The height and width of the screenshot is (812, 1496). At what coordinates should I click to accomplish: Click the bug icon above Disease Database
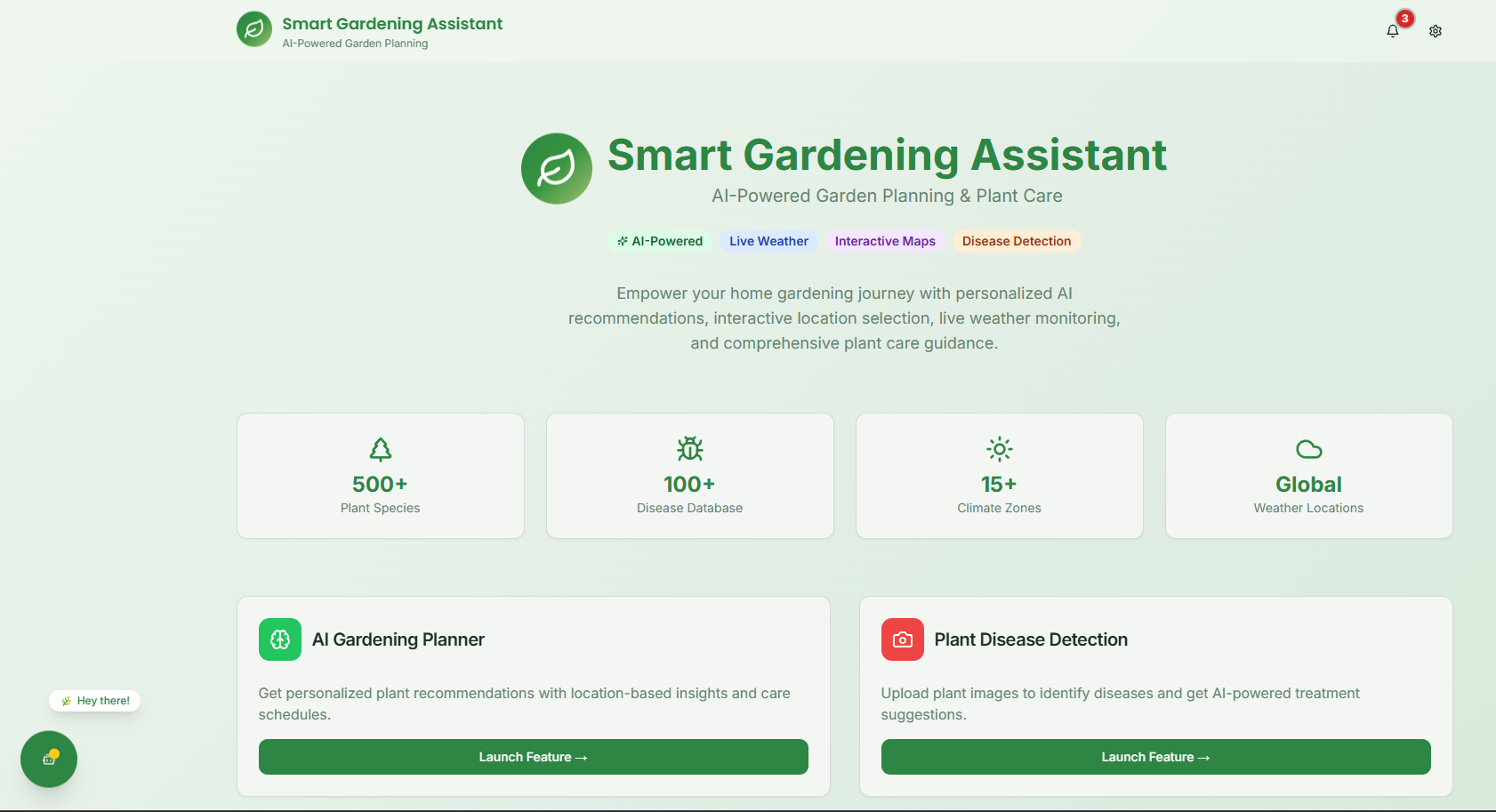click(x=690, y=449)
